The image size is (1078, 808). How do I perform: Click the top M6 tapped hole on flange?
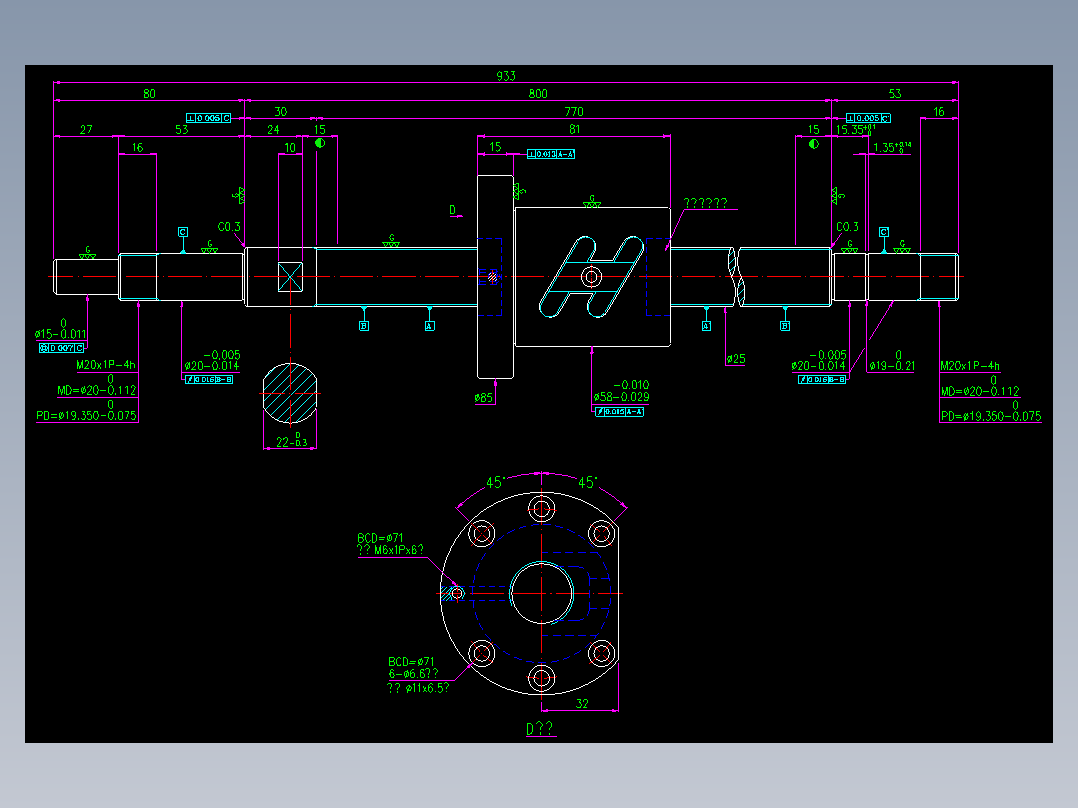click(x=541, y=508)
